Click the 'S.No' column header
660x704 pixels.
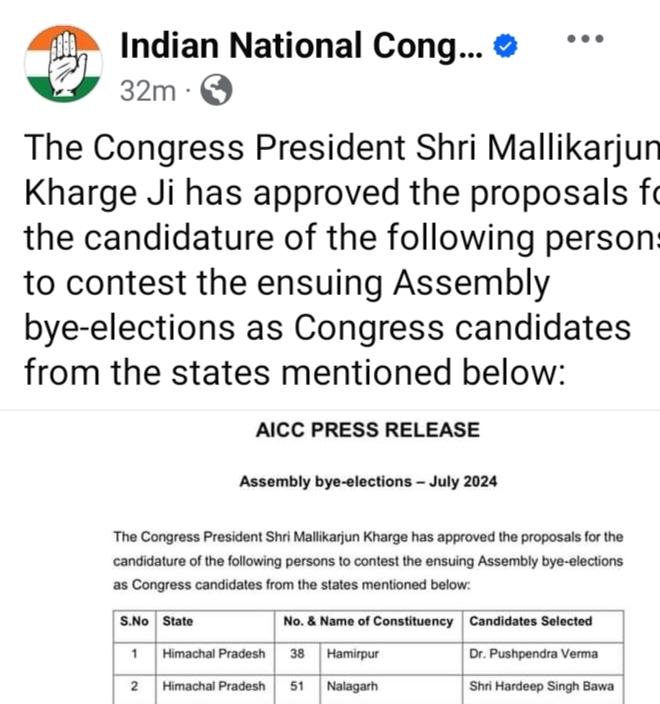pyautogui.click(x=134, y=621)
